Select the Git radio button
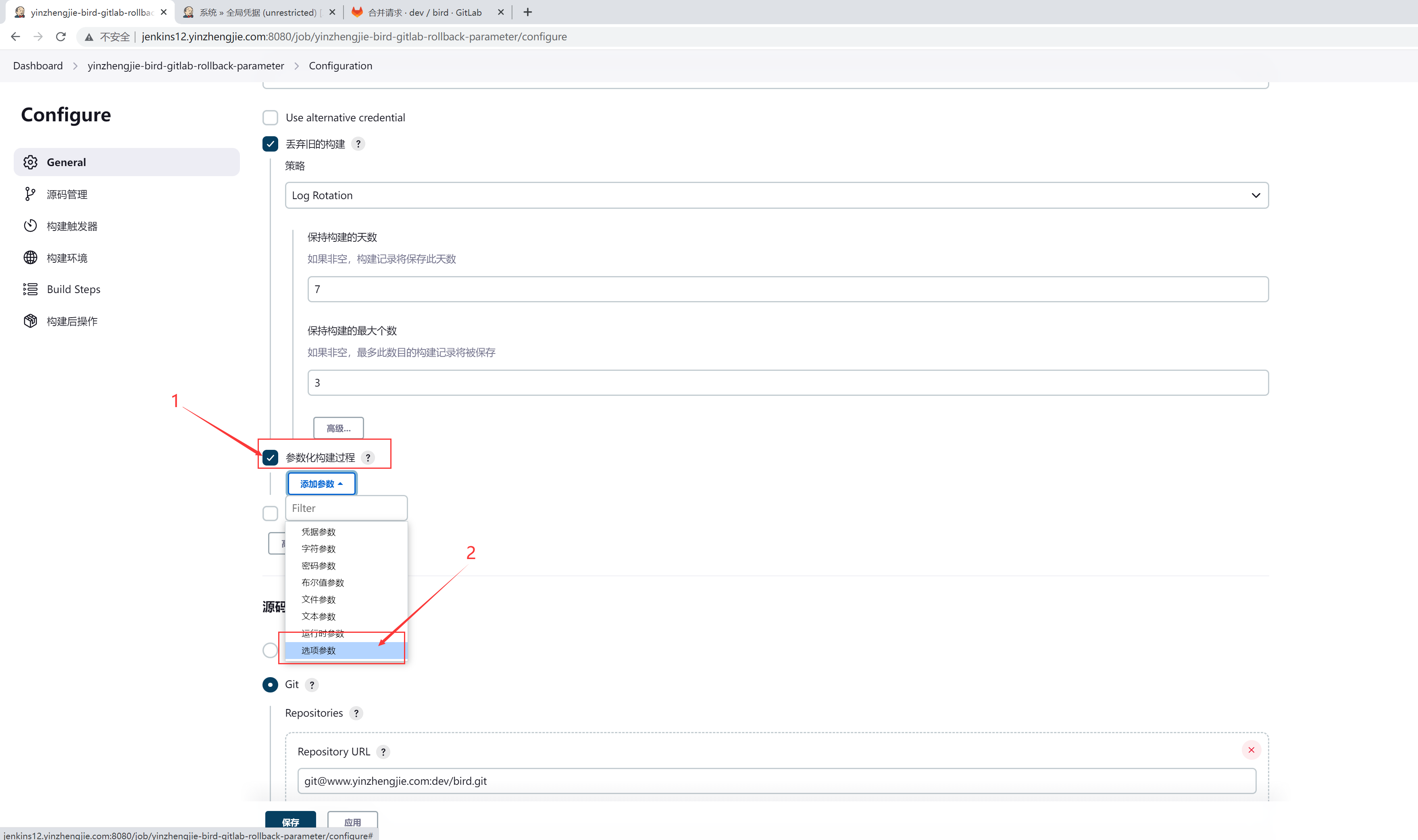This screenshot has width=1418, height=840. click(271, 684)
